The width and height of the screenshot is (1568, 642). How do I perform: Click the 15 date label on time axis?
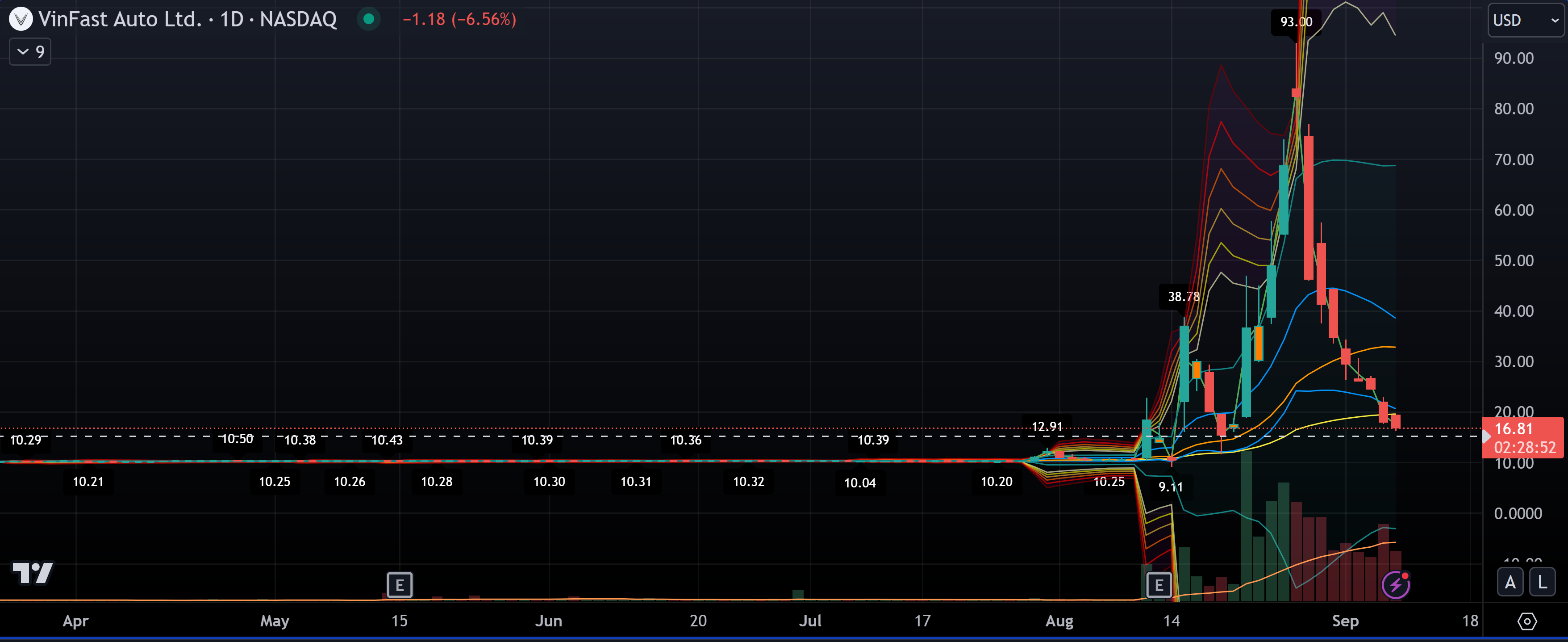[x=399, y=621]
